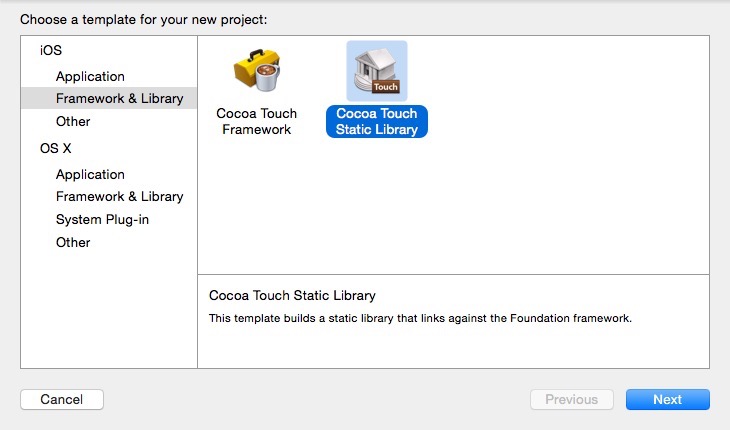This screenshot has width=730, height=430.
Task: Click the iOS section header
Action: point(50,51)
